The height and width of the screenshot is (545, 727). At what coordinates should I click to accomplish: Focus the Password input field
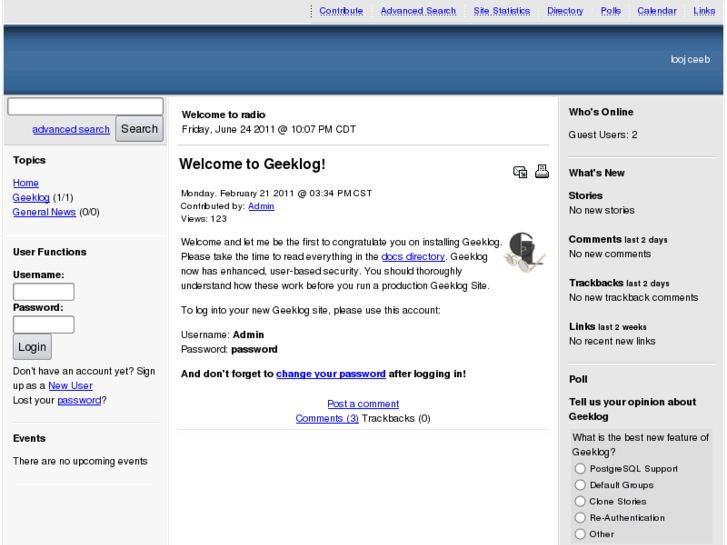tap(44, 324)
